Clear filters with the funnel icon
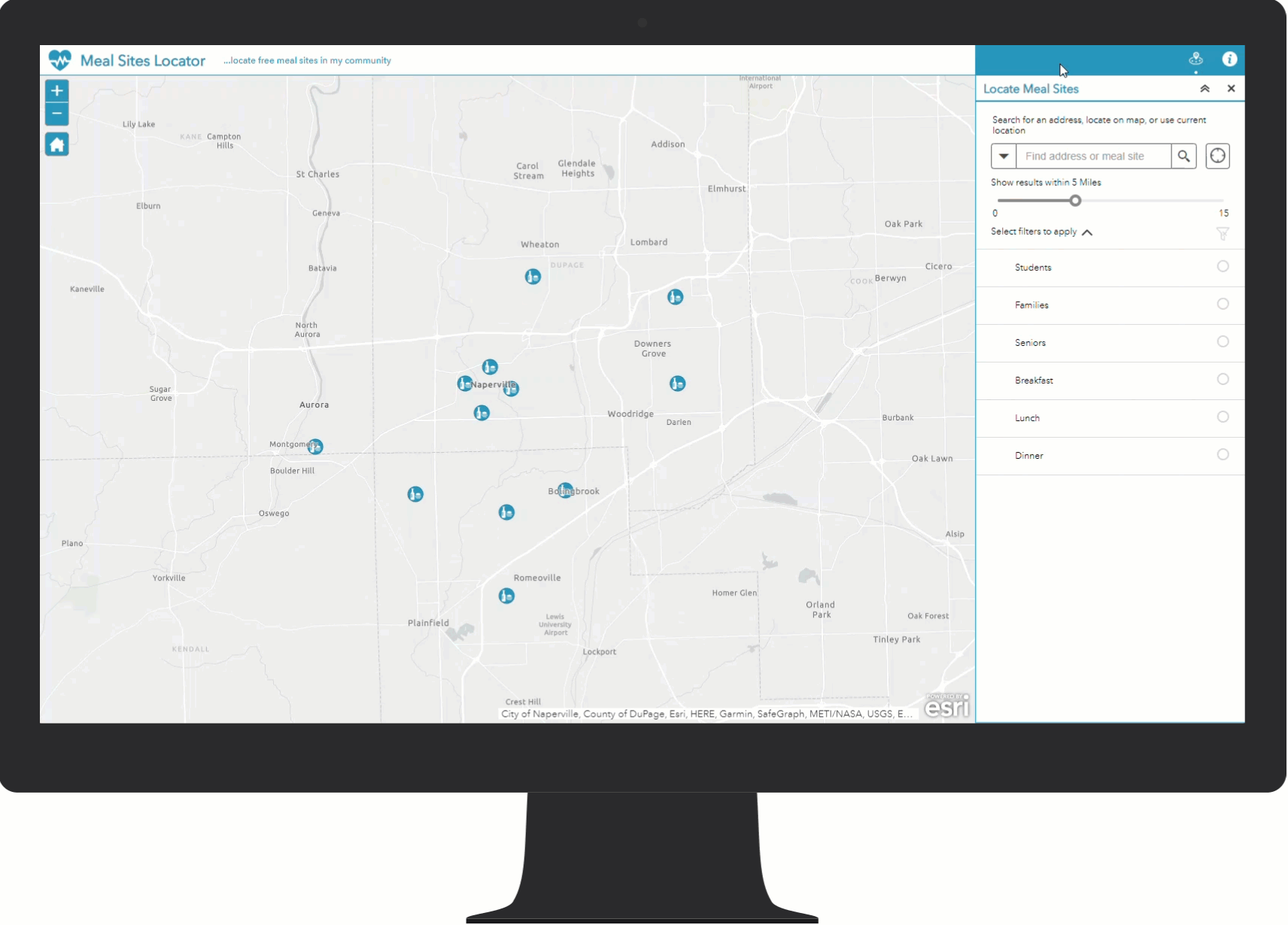The width and height of the screenshot is (1288, 925). pyautogui.click(x=1223, y=234)
